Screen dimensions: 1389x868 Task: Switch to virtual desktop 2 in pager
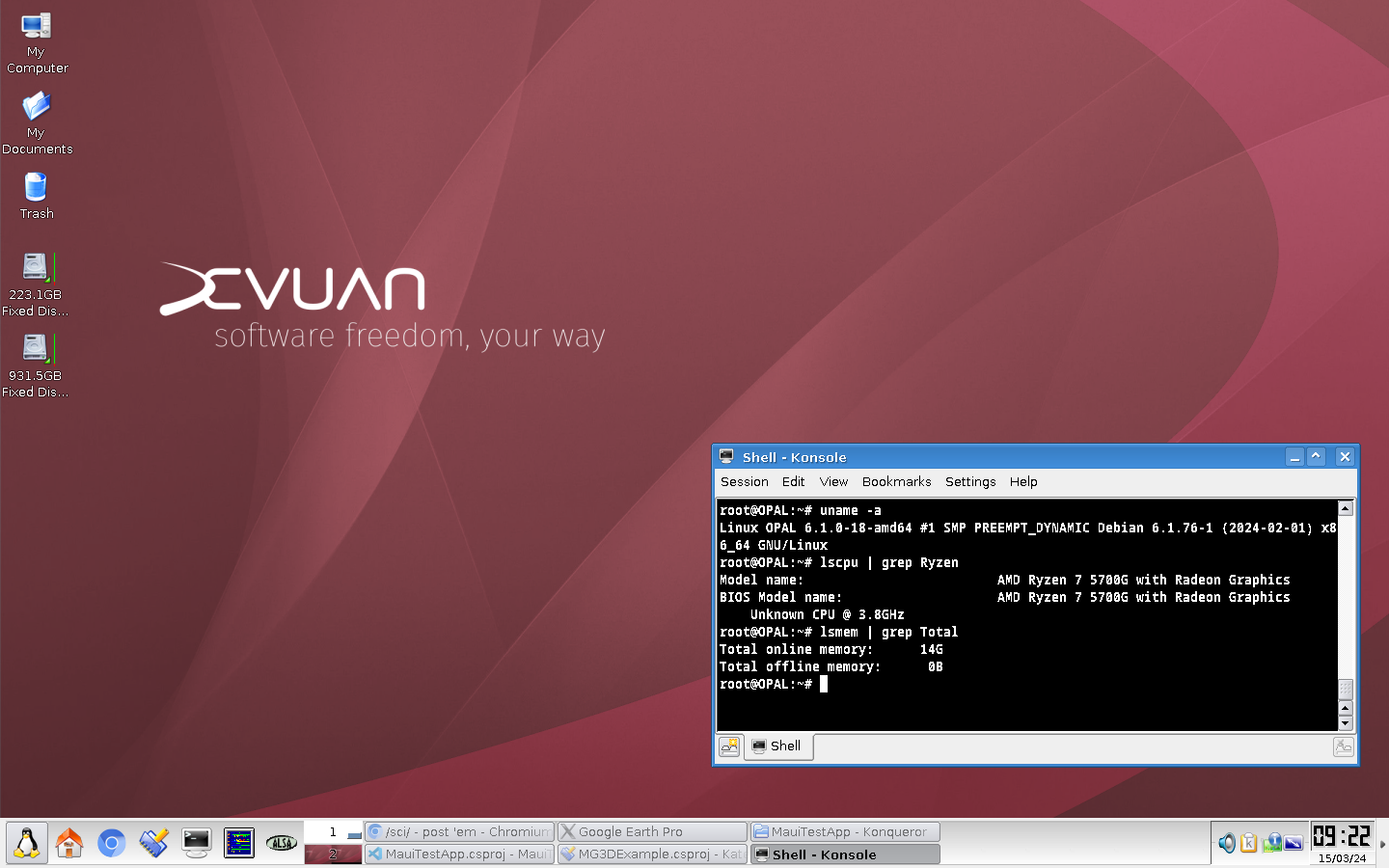(334, 854)
